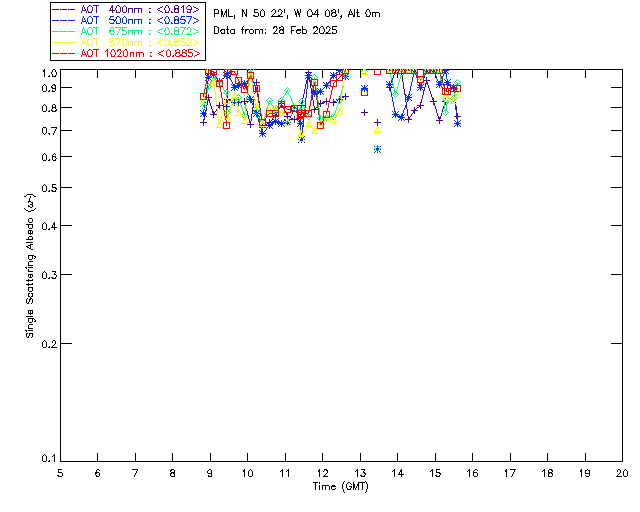The height and width of the screenshot is (512, 640).
Task: Click the PML station location title text
Action: click(x=297, y=14)
